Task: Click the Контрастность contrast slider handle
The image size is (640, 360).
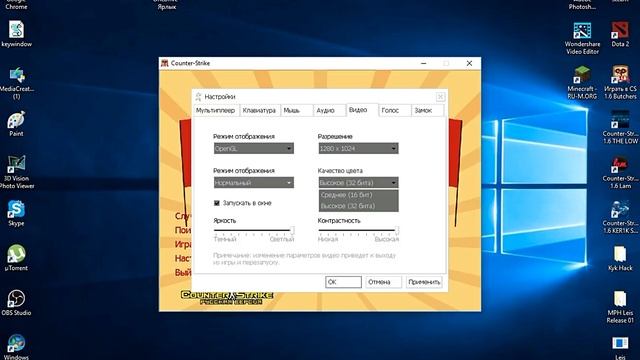Action: pos(396,231)
